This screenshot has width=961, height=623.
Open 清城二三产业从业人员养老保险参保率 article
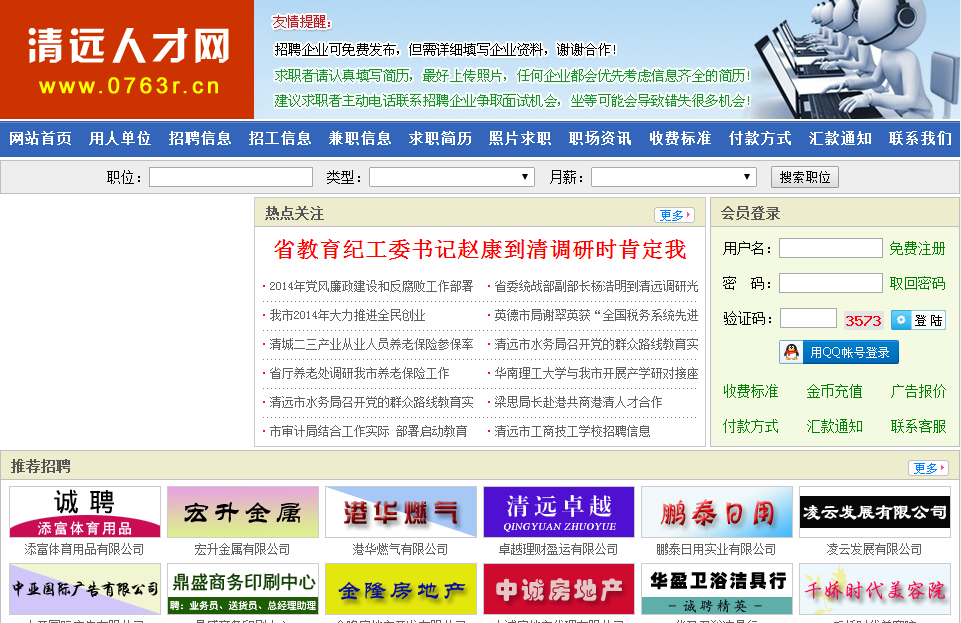[371, 344]
